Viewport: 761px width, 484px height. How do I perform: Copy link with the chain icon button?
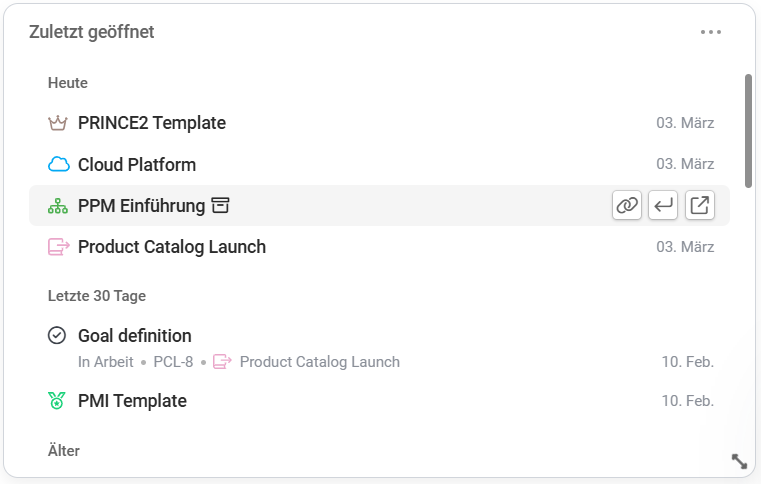[627, 206]
